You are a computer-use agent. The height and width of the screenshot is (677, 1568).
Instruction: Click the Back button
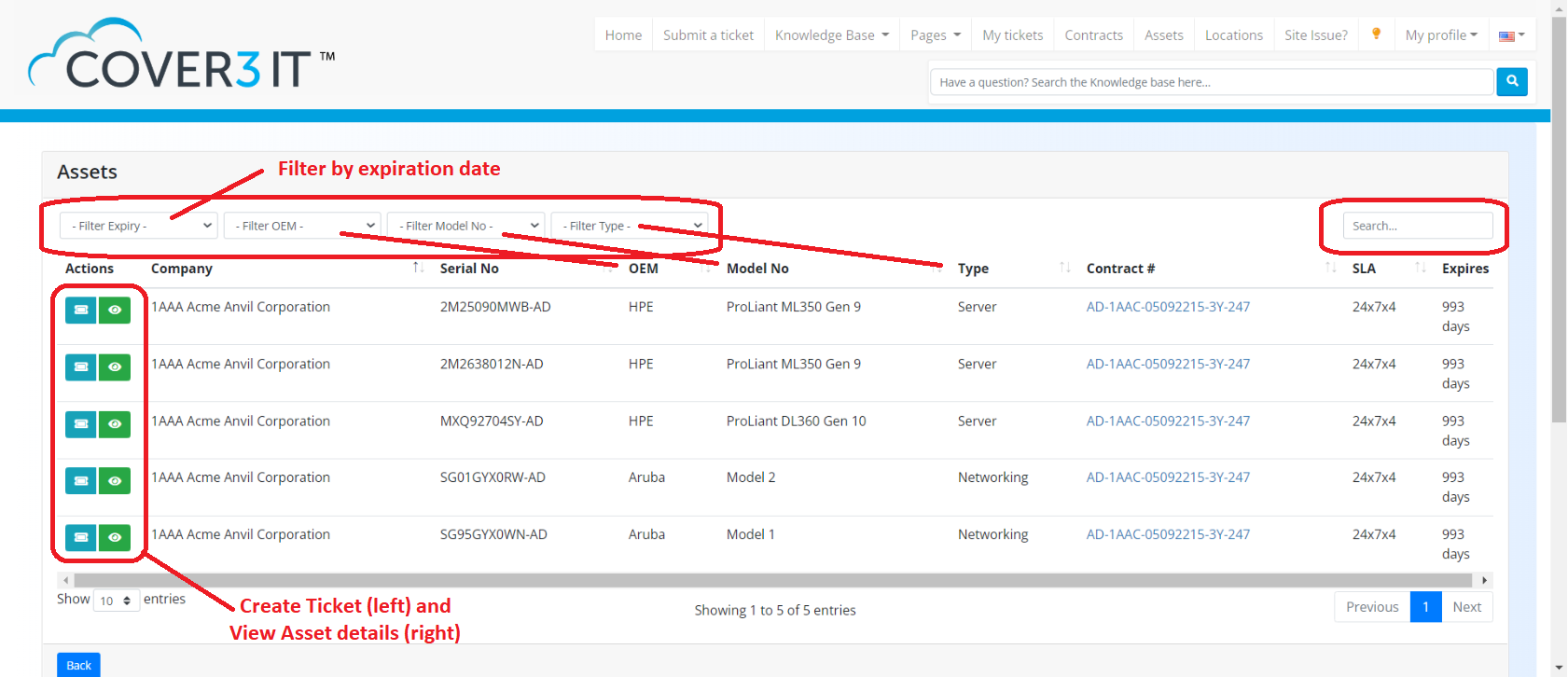point(79,665)
